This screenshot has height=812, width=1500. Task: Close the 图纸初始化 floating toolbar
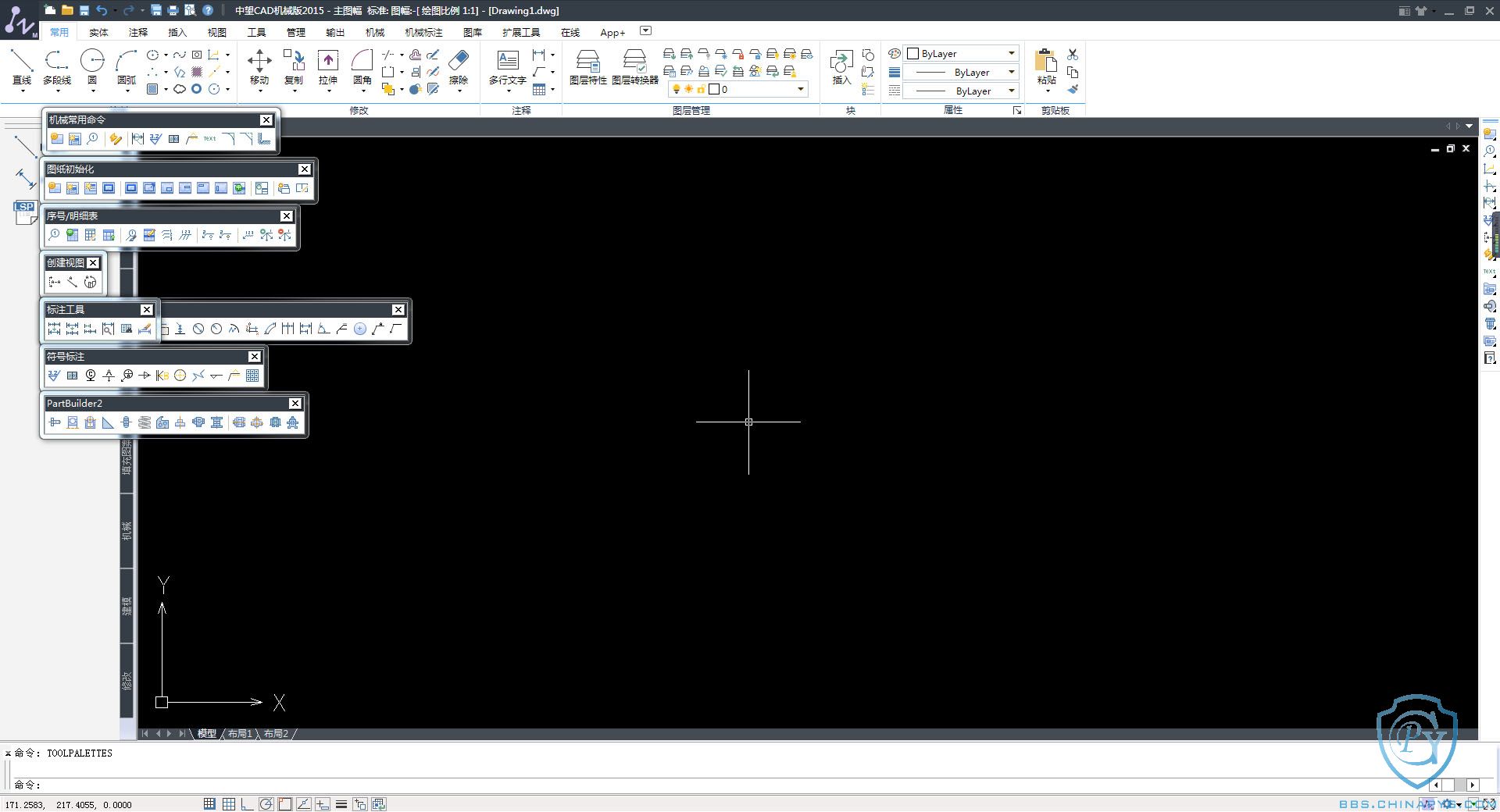point(305,169)
